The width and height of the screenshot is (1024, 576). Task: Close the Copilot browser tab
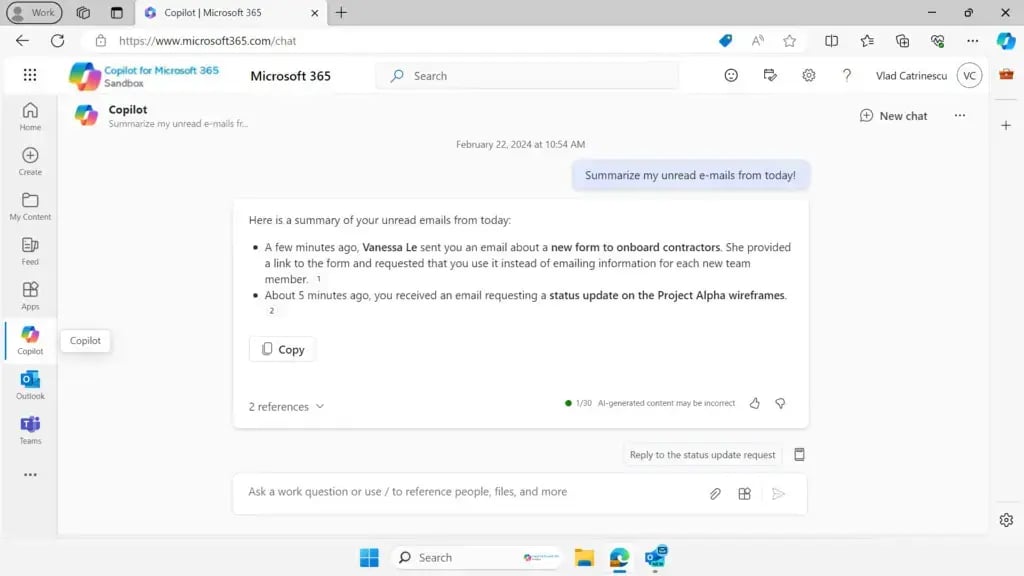(314, 13)
